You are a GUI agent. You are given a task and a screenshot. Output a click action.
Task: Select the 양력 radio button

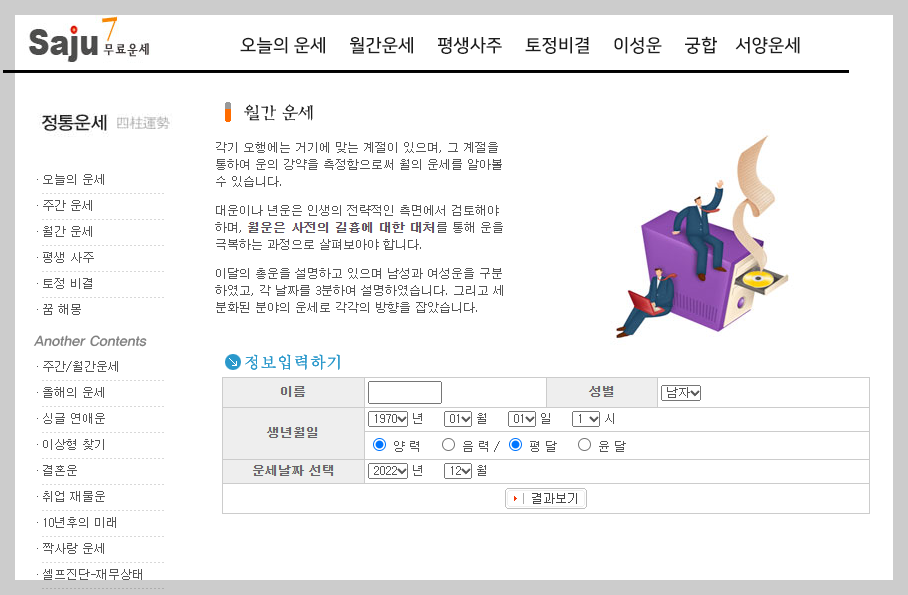pos(379,444)
